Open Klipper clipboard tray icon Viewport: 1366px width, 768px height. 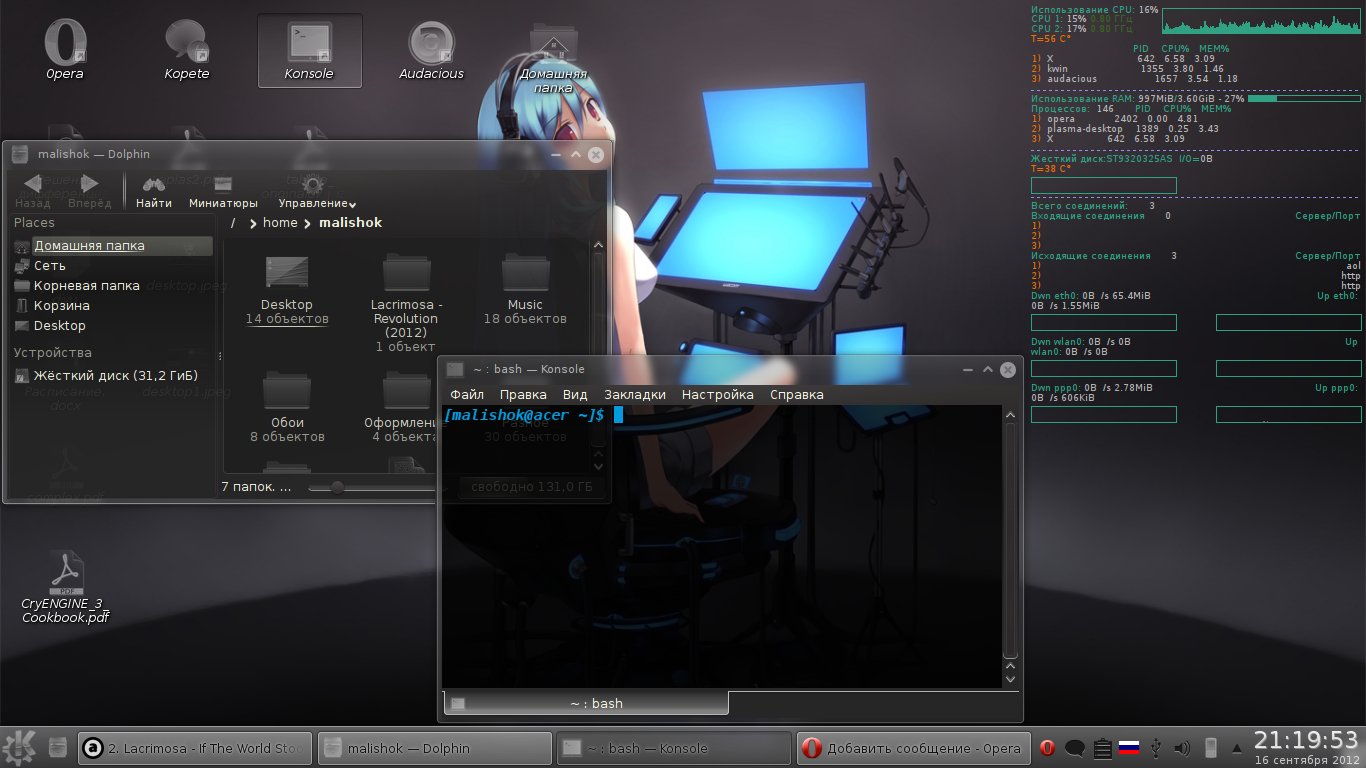pyautogui.click(x=1102, y=747)
